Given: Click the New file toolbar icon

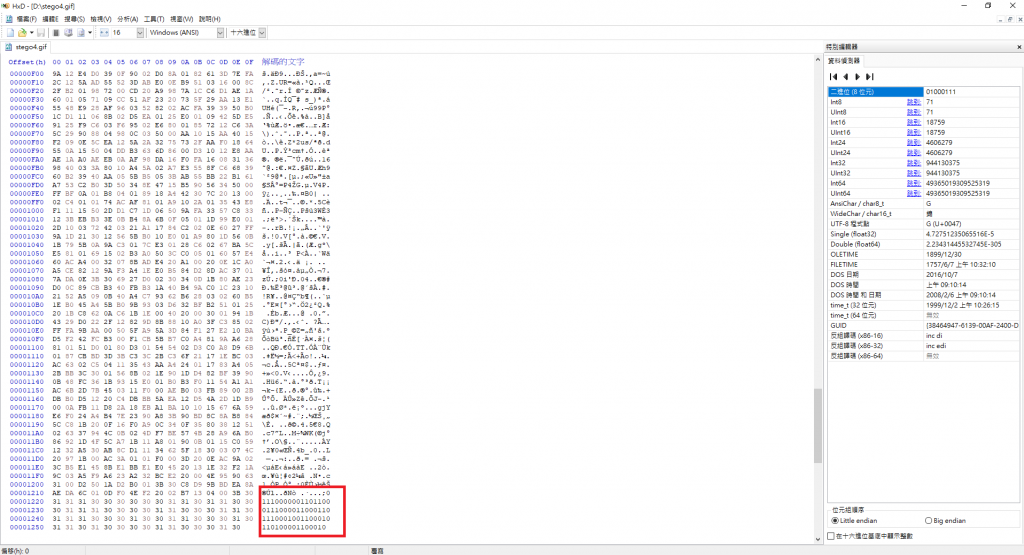Looking at the screenshot, I should pyautogui.click(x=10, y=33).
